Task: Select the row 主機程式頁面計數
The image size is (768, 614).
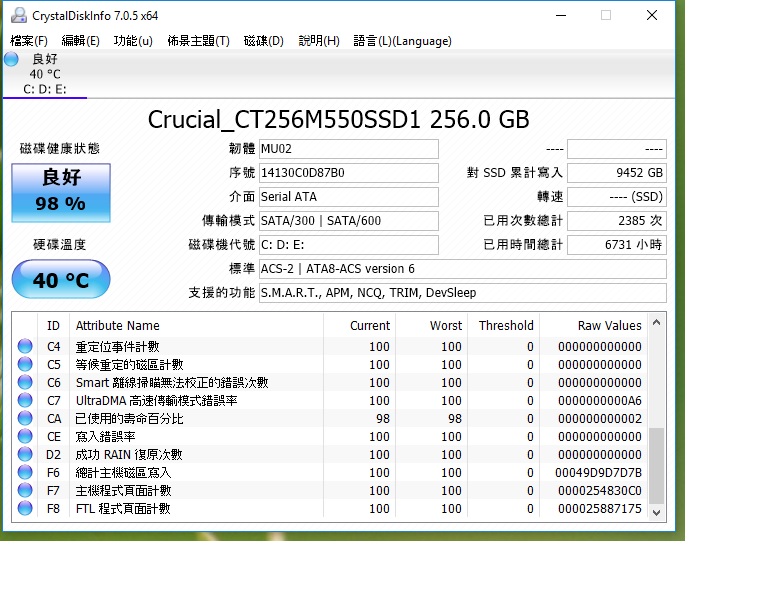Action: point(330,490)
